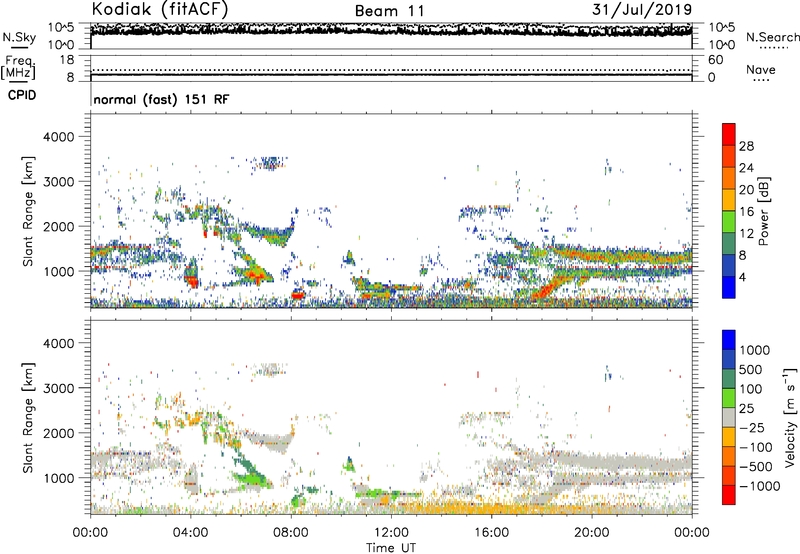Click the "Velocity [m s-1]" colorbar title
Viewport: 800px width, 554px height.
tap(790, 417)
